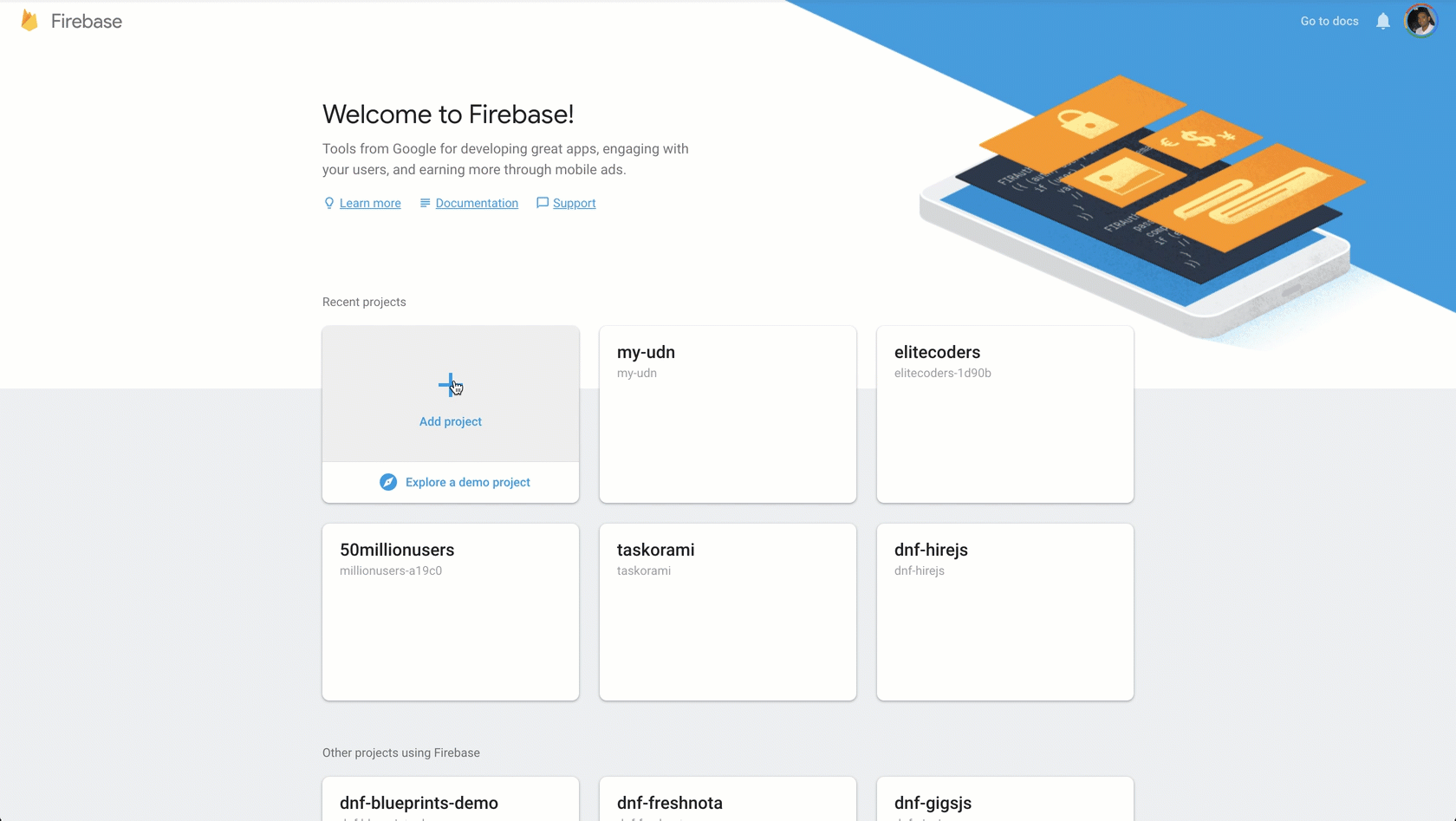1456x821 pixels.
Task: Open the my-udn project card
Action: pos(728,414)
